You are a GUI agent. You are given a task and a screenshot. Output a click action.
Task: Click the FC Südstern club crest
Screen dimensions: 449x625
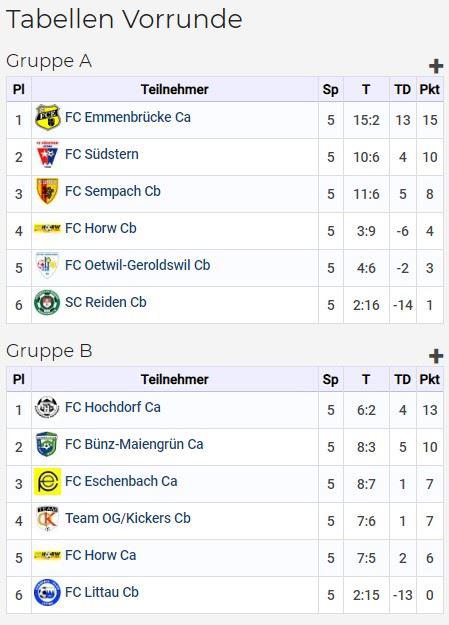point(47,154)
